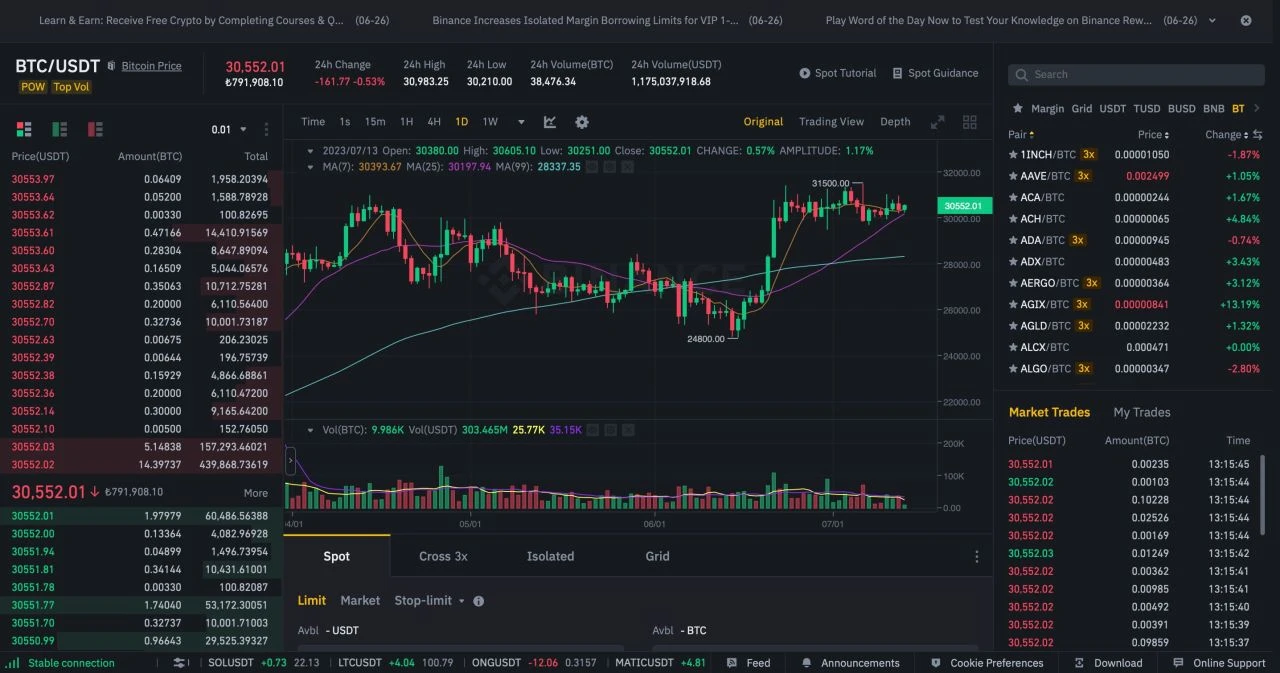
Task: Open the Spot Tutorial link
Action: [x=837, y=73]
